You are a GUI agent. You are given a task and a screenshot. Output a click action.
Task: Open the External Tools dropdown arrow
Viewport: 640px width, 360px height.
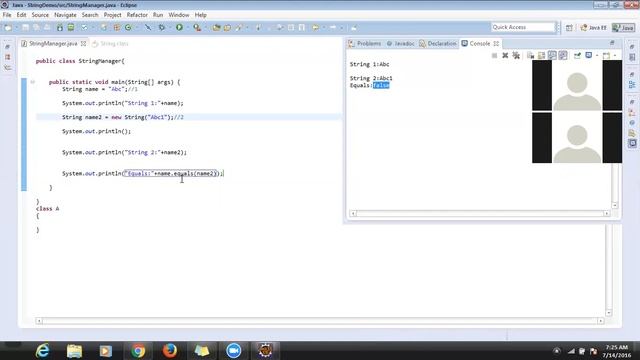coord(205,28)
